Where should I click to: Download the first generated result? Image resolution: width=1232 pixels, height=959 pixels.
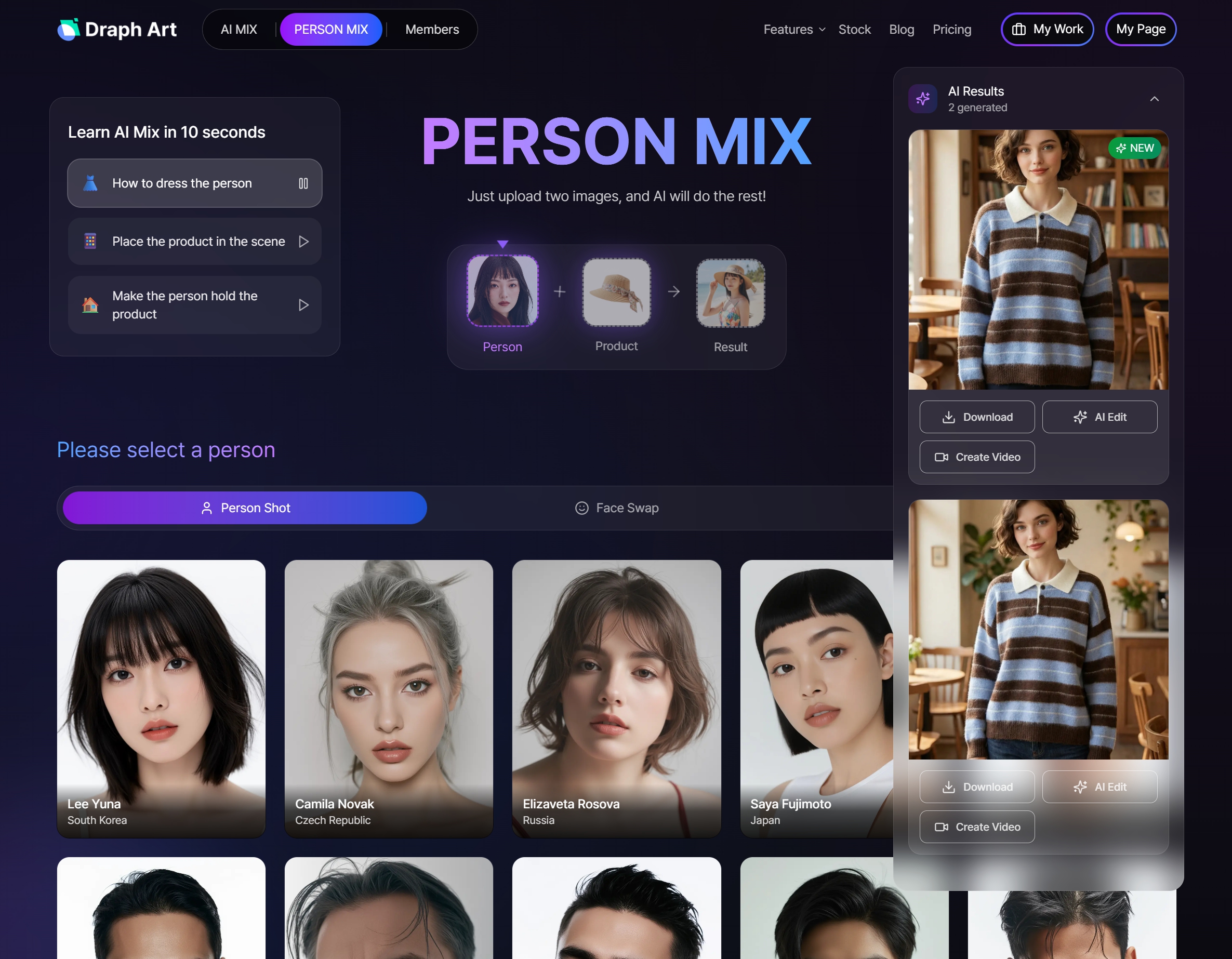[x=977, y=417]
